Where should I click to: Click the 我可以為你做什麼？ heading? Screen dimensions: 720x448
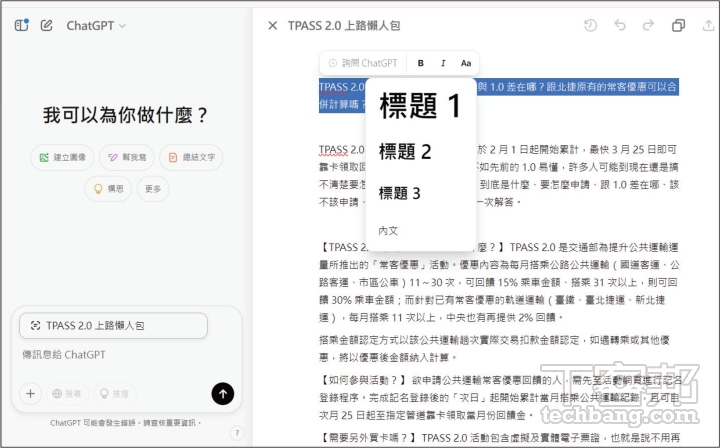(x=126, y=115)
